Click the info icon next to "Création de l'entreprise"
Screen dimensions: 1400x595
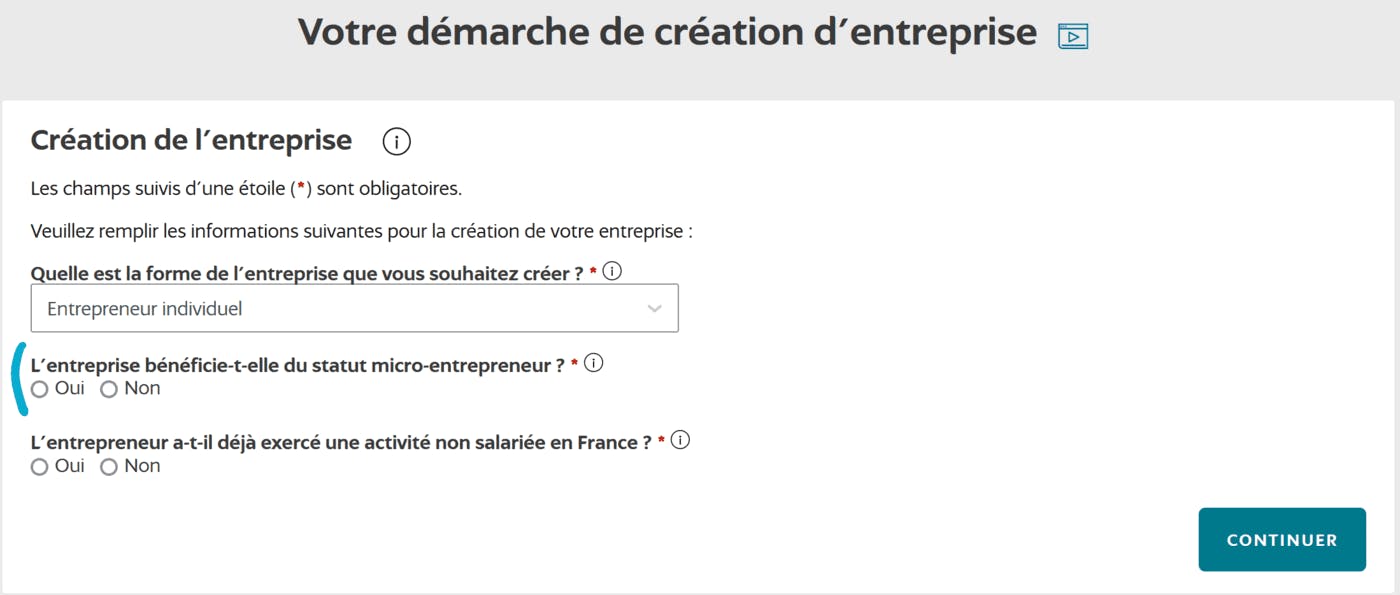tap(396, 141)
